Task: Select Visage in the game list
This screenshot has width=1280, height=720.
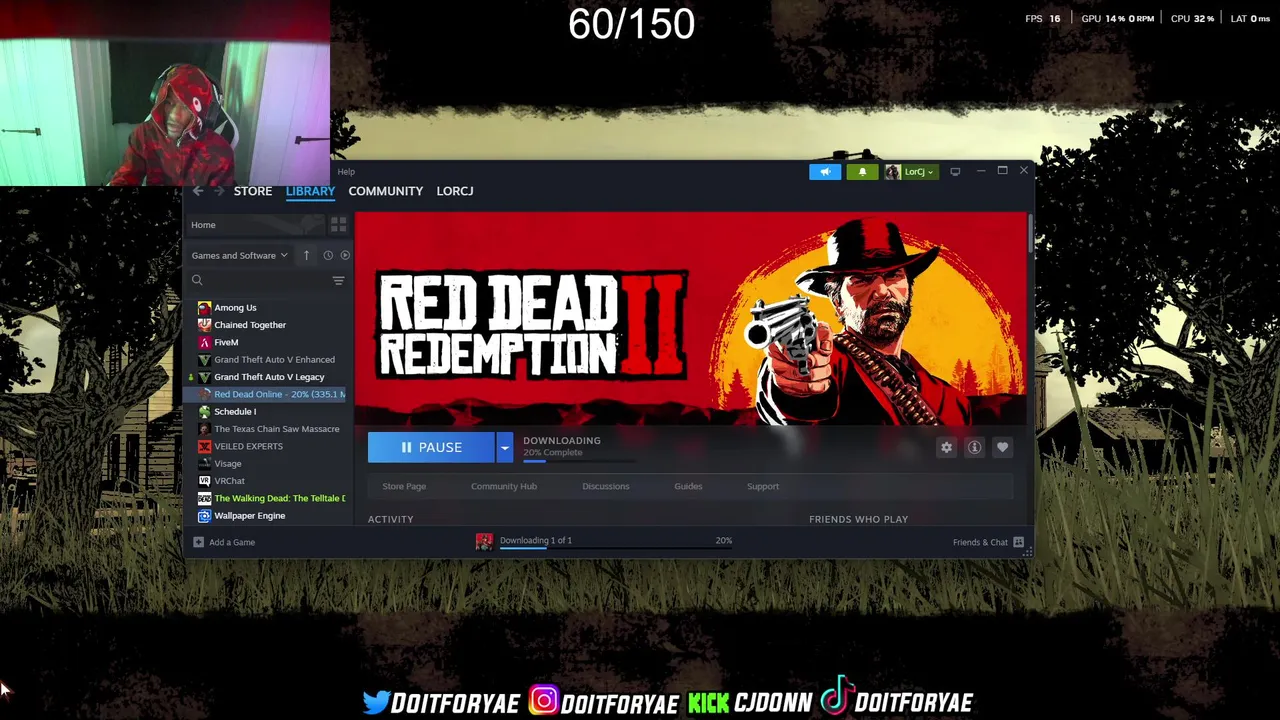Action: coord(227,464)
